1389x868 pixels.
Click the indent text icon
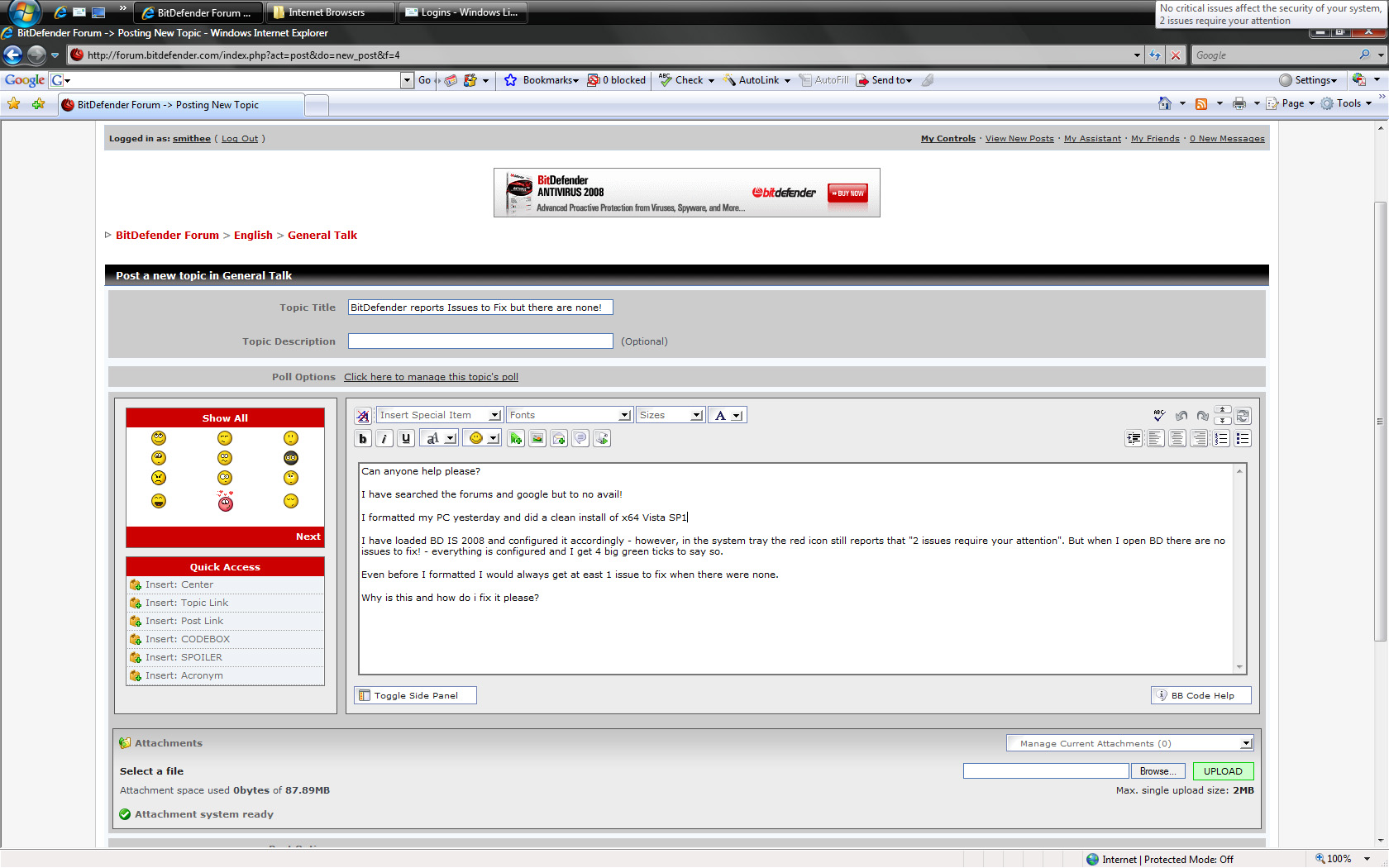coord(1134,439)
